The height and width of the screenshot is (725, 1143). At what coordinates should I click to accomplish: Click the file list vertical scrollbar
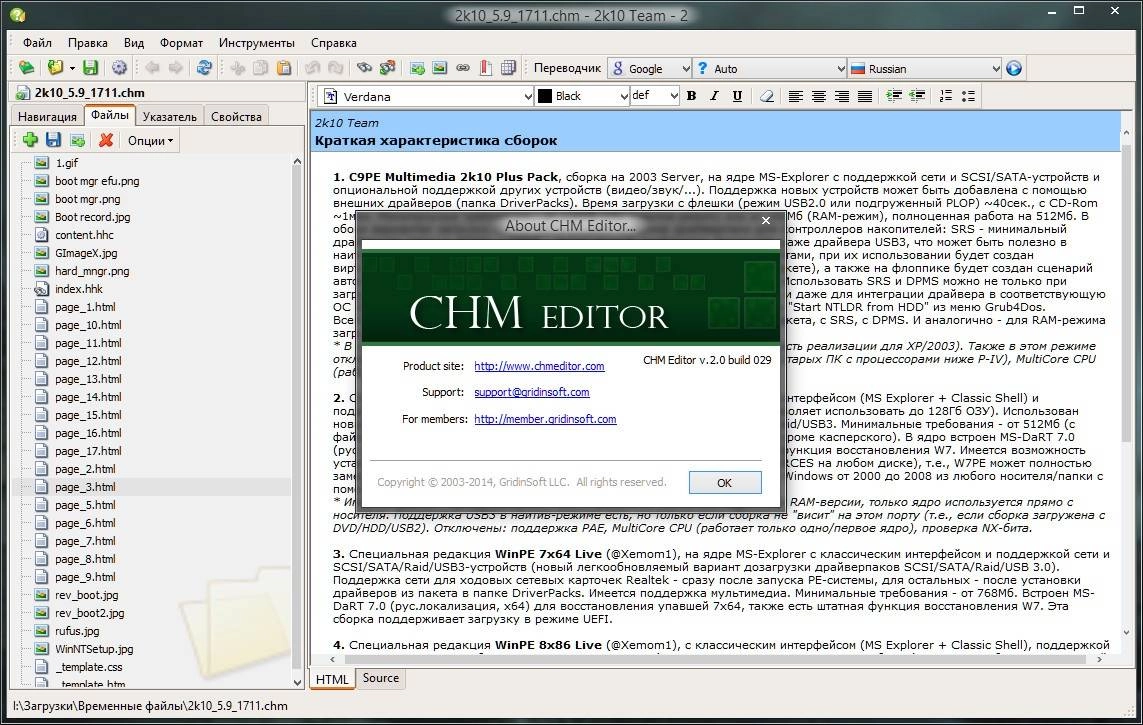(x=297, y=422)
